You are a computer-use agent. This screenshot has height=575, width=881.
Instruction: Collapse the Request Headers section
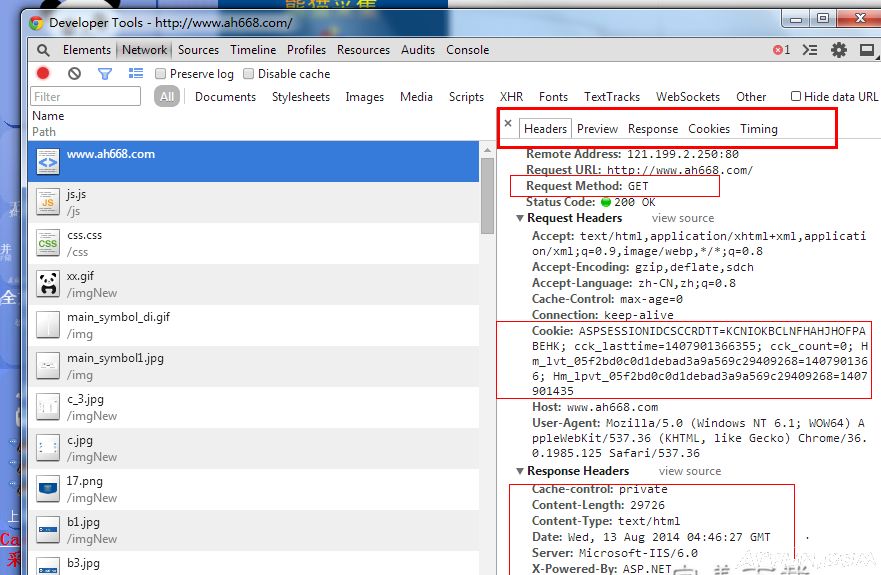pyautogui.click(x=520, y=218)
